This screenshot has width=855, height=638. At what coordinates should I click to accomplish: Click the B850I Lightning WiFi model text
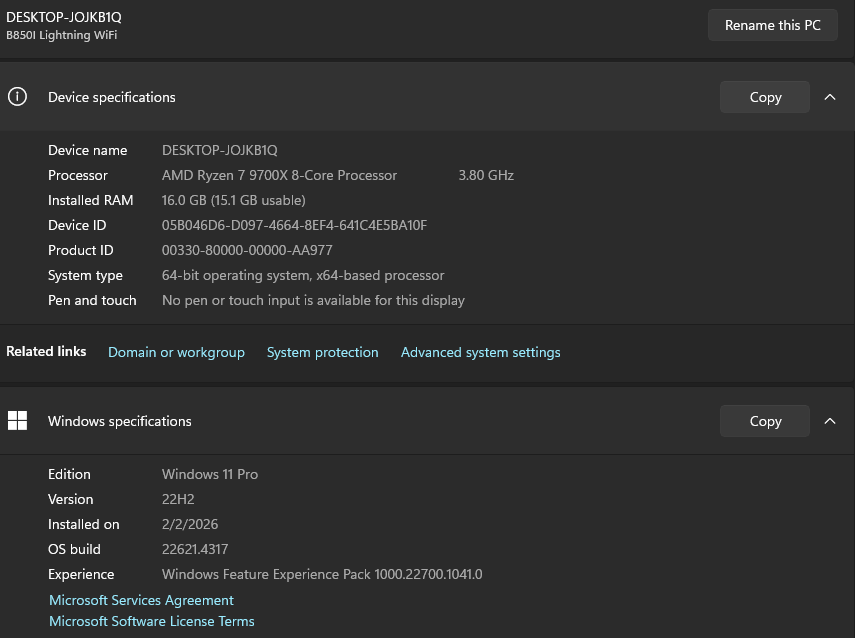point(62,36)
